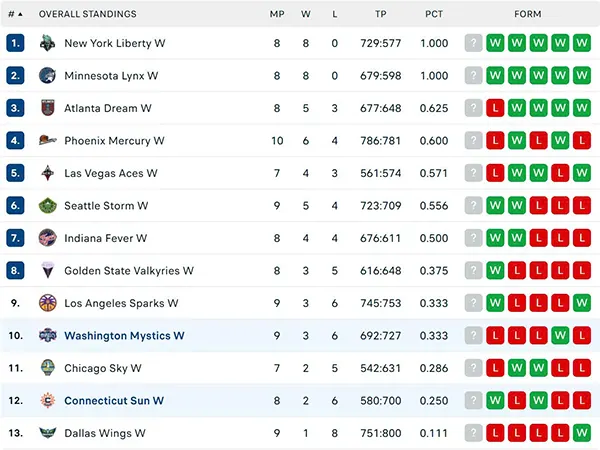Click the Phoenix Mercury team logo
Viewport: 600px width, 450px height.
click(48, 141)
